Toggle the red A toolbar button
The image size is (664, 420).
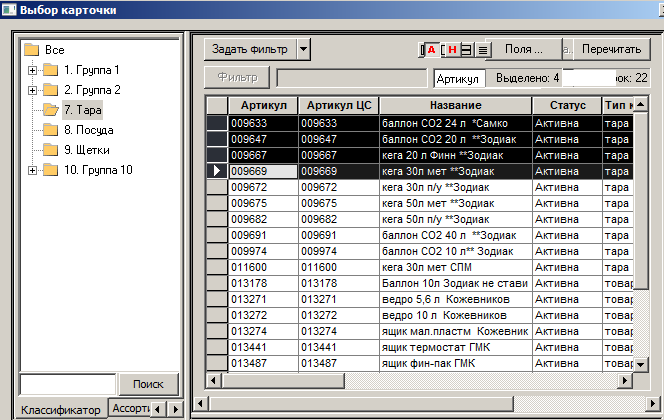click(431, 50)
